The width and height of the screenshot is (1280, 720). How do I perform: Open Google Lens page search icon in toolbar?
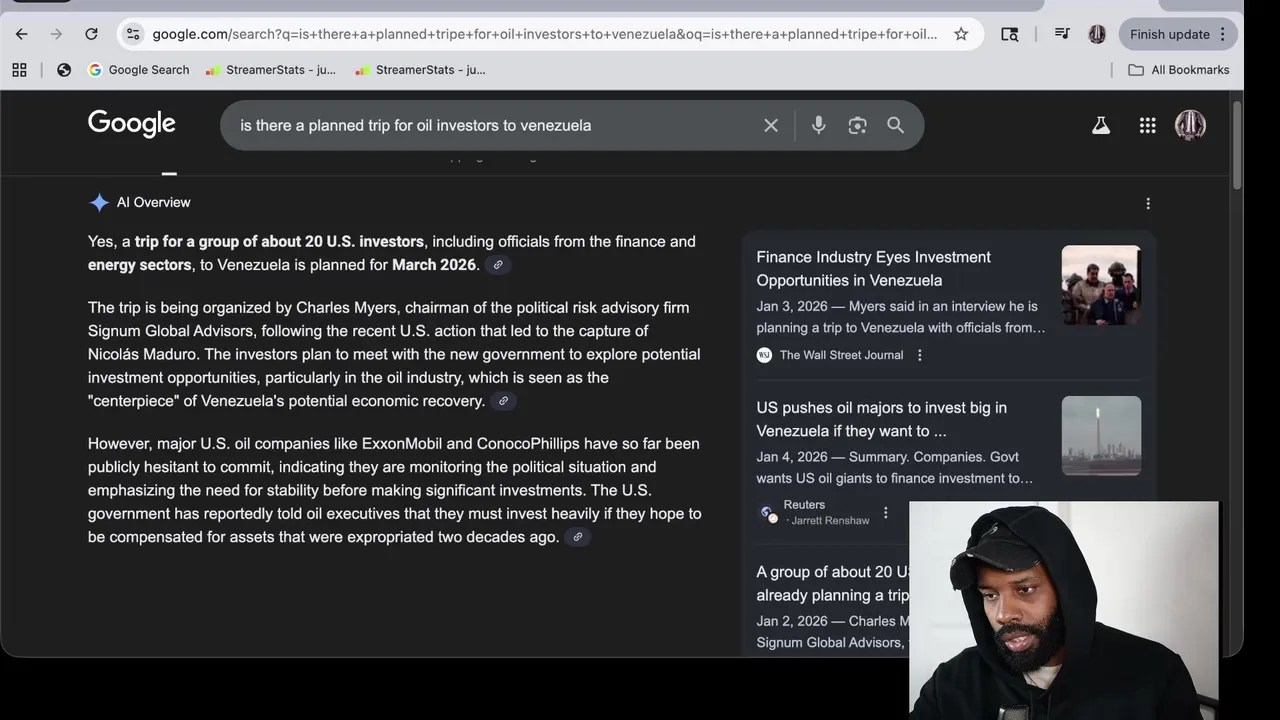coord(1010,34)
